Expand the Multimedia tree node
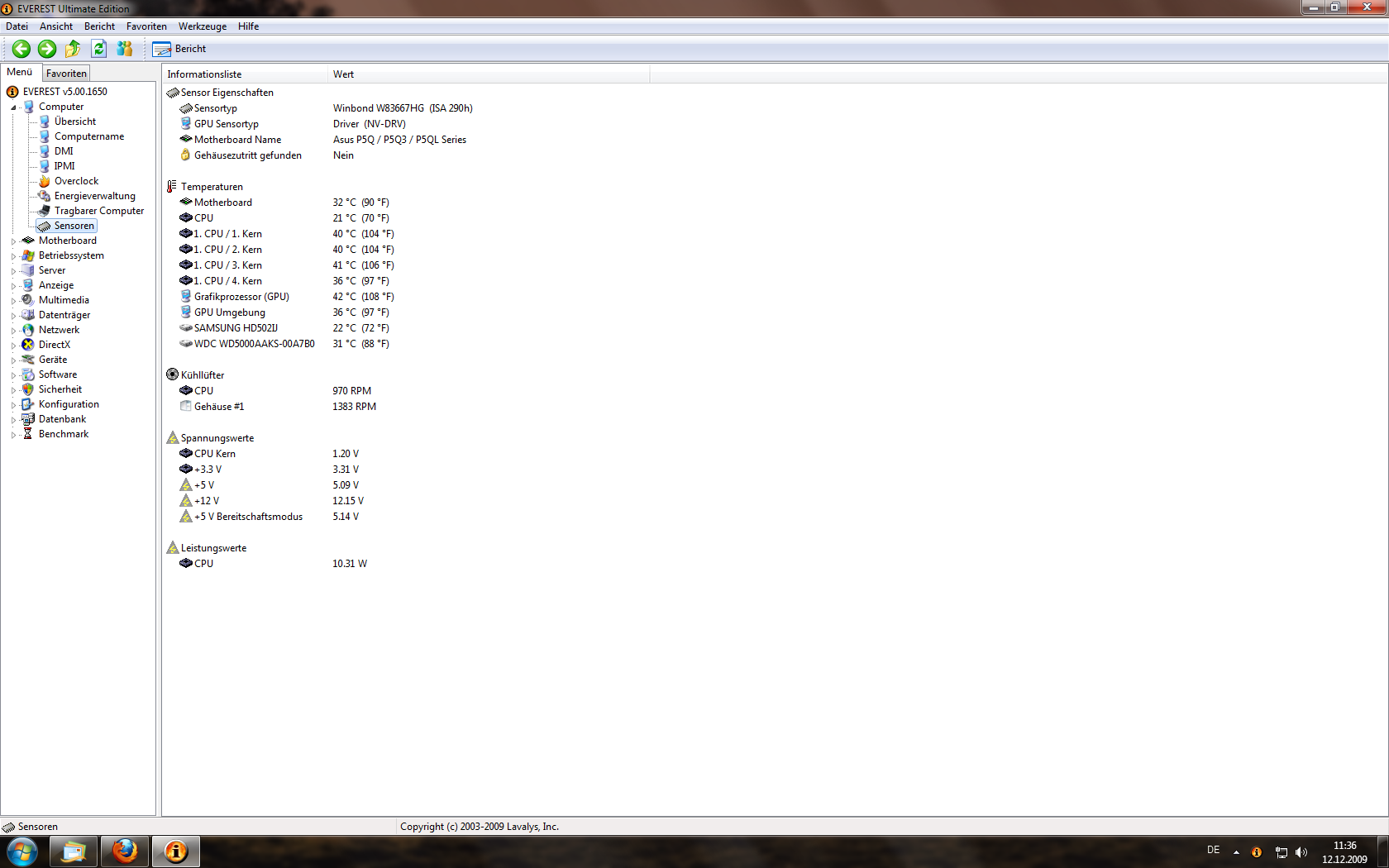Viewport: 1389px width, 868px height. [13, 301]
